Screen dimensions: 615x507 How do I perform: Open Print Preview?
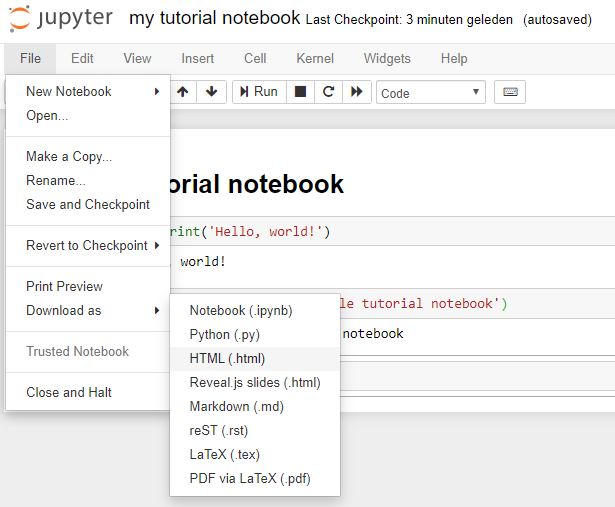coord(88,286)
